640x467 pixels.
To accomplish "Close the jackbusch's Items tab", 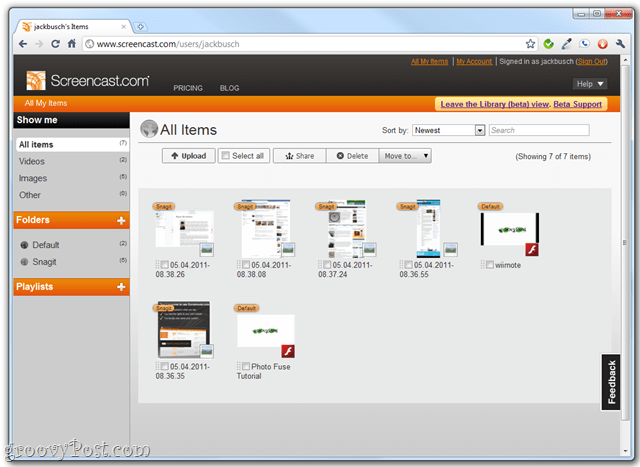I will [123, 27].
